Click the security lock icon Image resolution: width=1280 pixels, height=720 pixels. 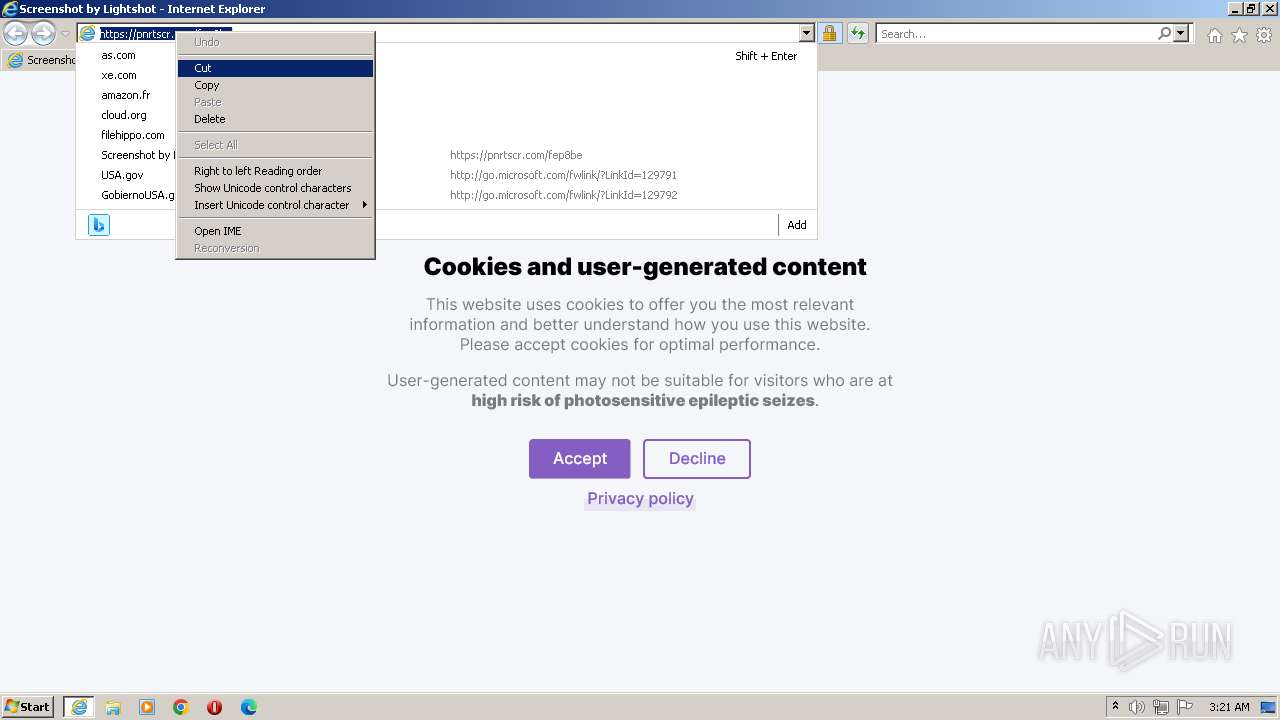pyautogui.click(x=829, y=34)
